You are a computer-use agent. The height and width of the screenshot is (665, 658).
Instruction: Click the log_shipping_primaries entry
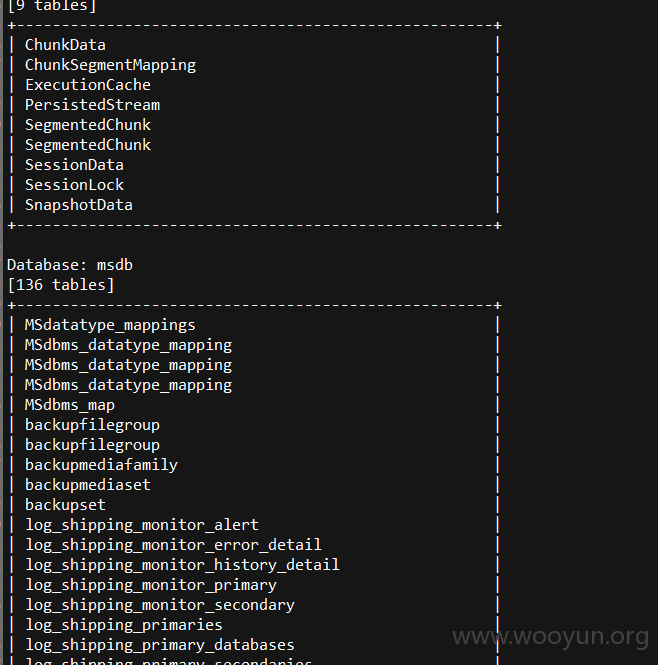(124, 625)
